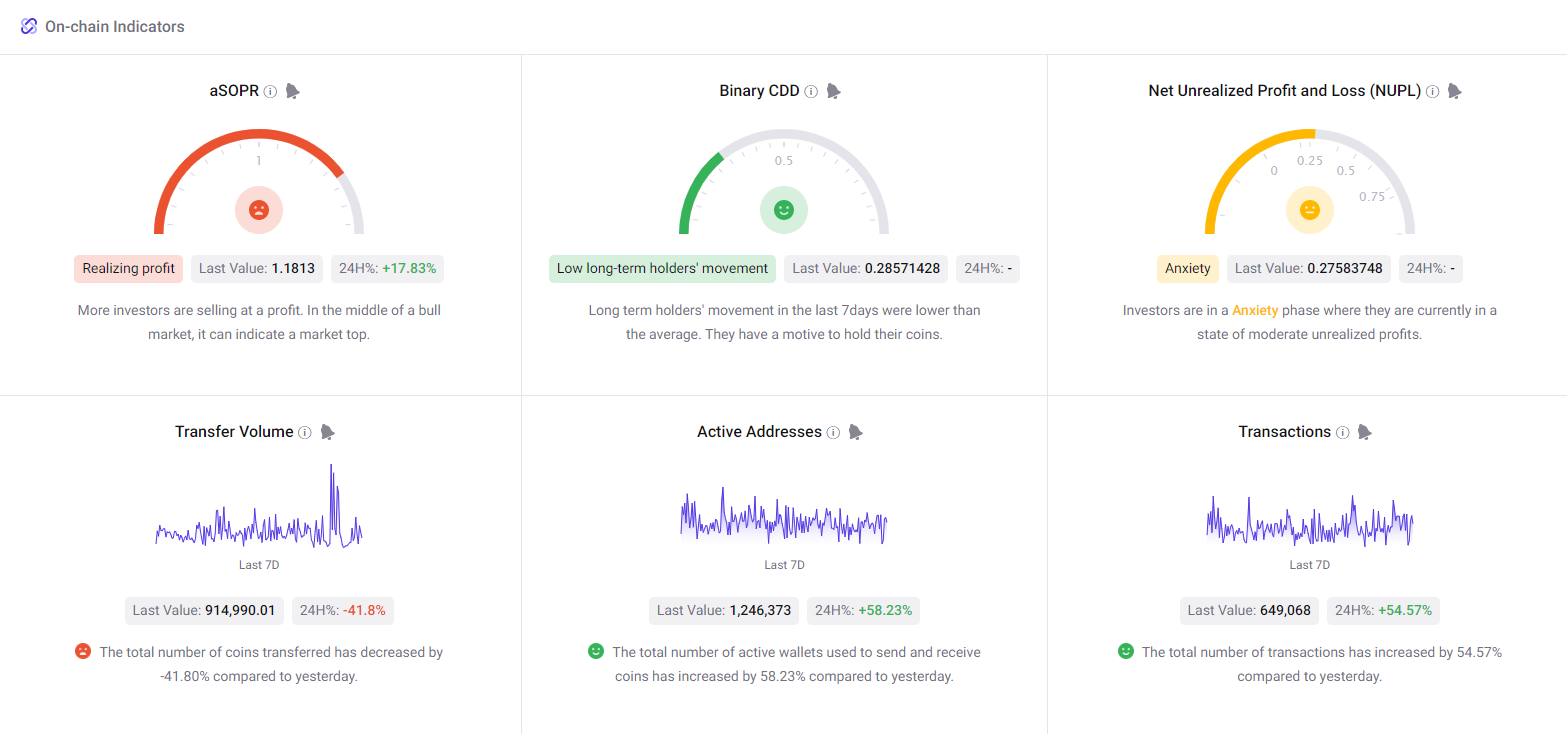This screenshot has height=734, width=1567.
Task: Click the green smiley beside Active Addresses description
Action: click(x=596, y=651)
